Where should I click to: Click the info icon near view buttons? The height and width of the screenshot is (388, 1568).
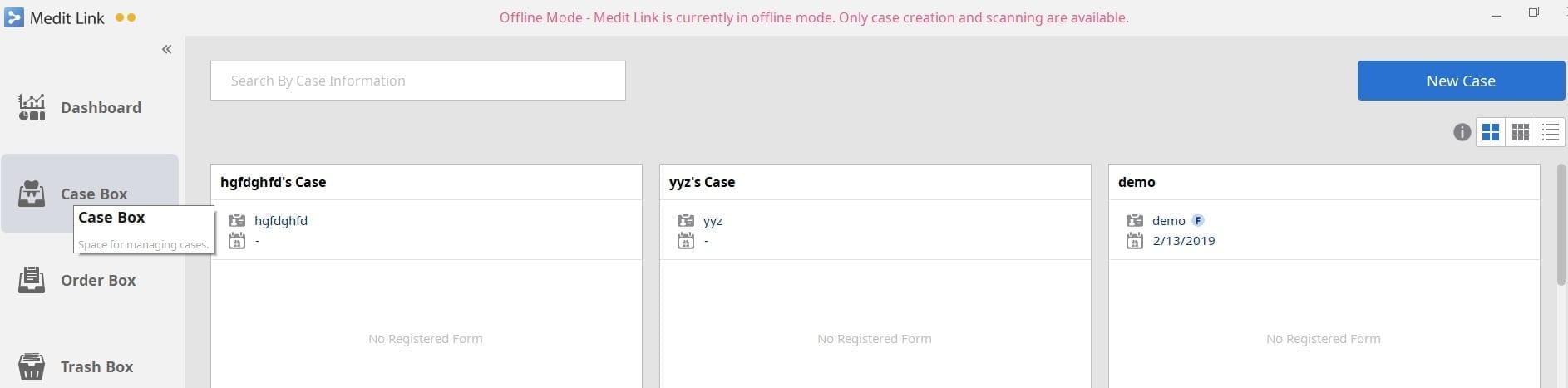pos(1462,132)
